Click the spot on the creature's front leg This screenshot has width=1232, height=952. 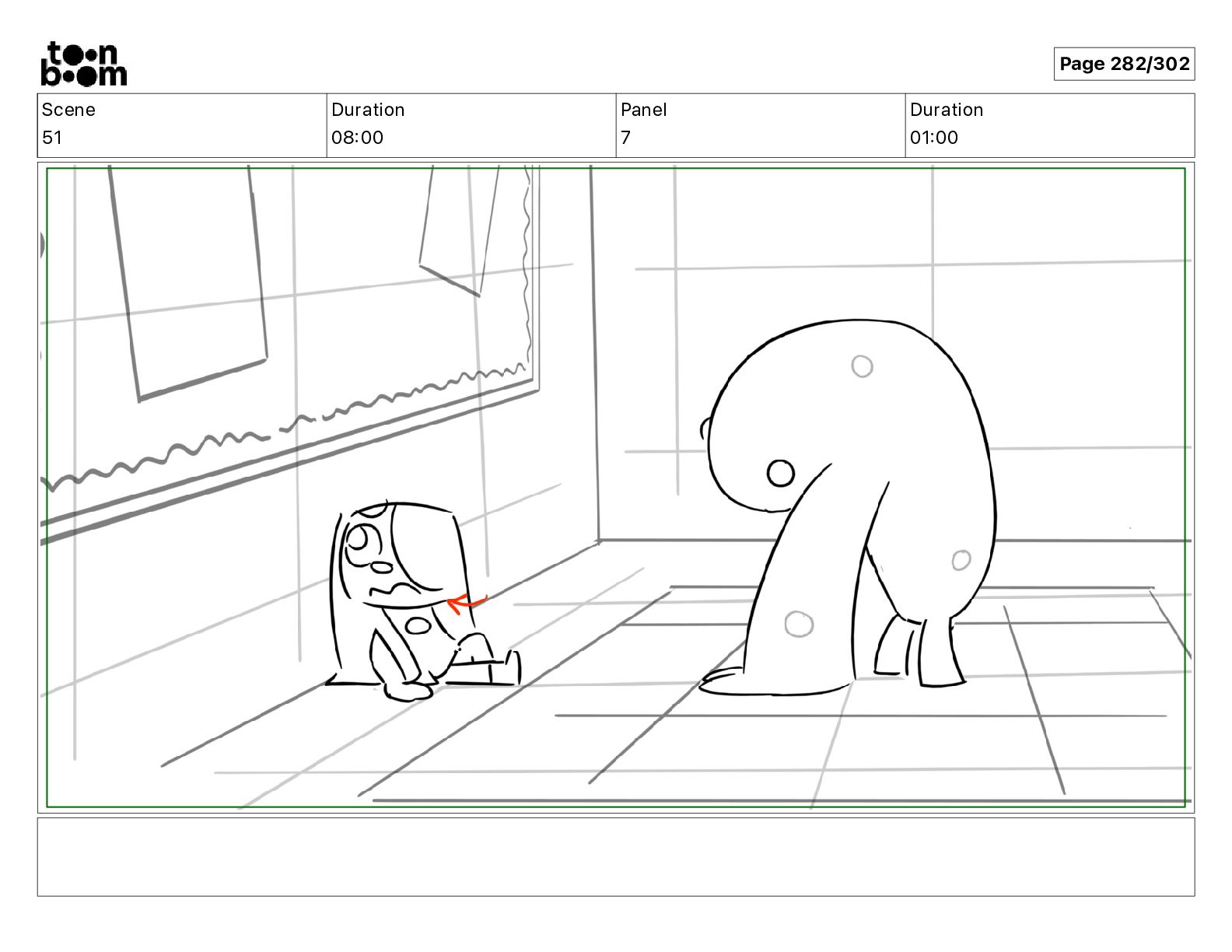tap(798, 623)
